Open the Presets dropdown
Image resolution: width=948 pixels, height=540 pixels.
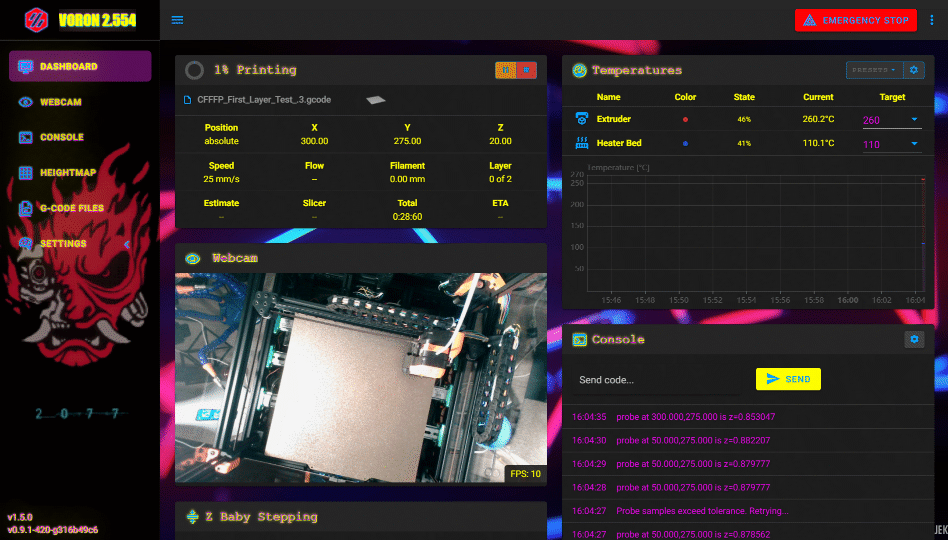pyautogui.click(x=874, y=70)
